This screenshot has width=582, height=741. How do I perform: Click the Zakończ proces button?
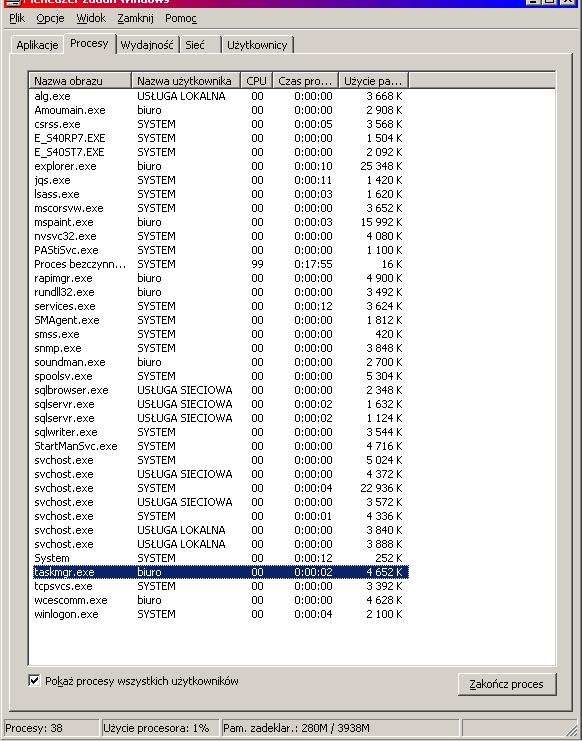pyautogui.click(x=506, y=684)
